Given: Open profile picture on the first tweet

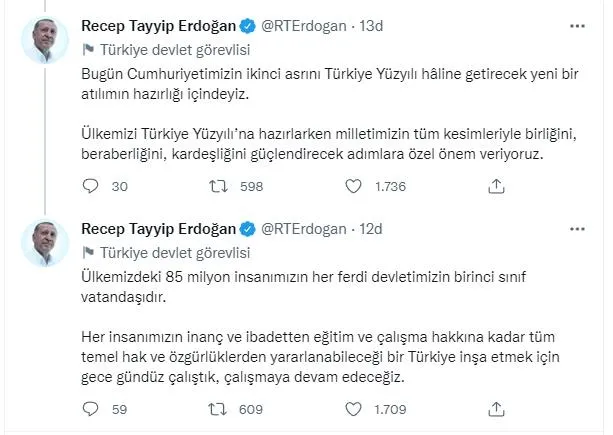Looking at the screenshot, I should 44,41.
